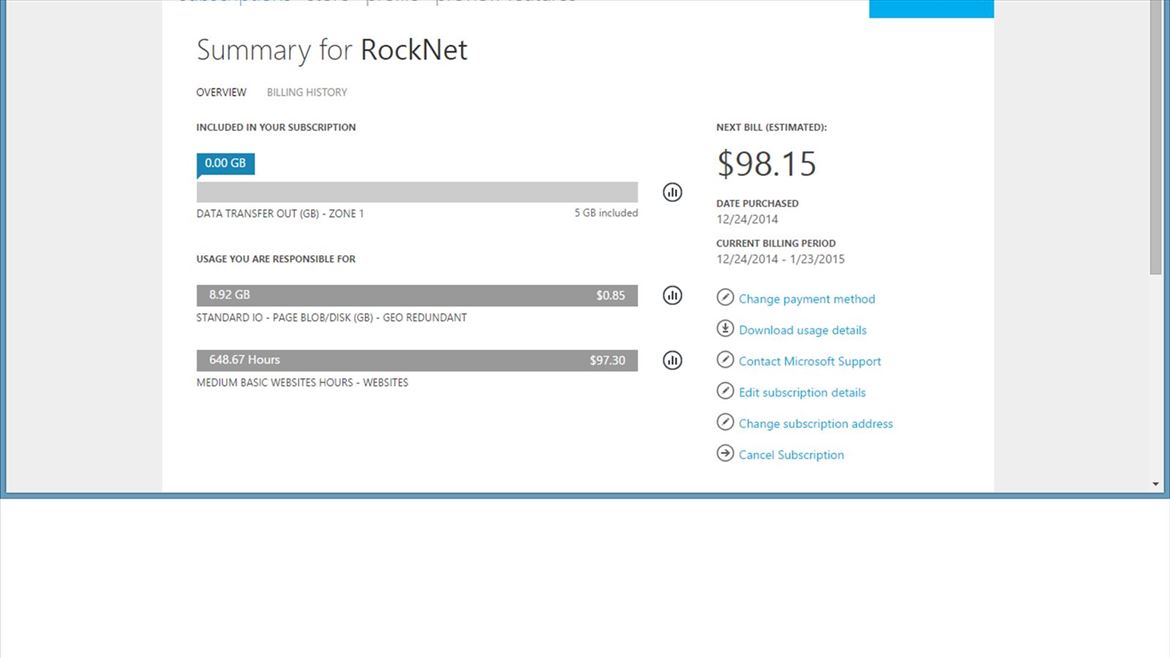This screenshot has width=1170, height=658.
Task: Click pencil icon beside Change subscription address
Action: (x=725, y=422)
